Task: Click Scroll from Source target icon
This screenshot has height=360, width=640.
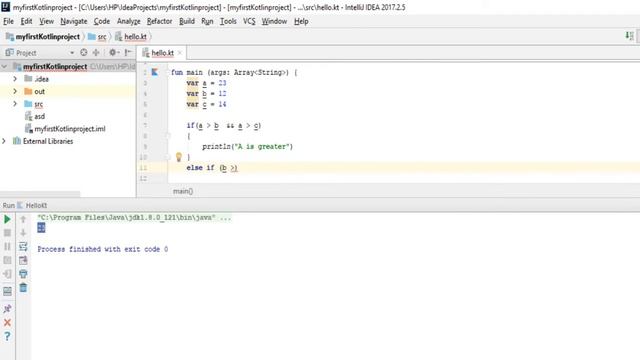Action: pos(84,52)
